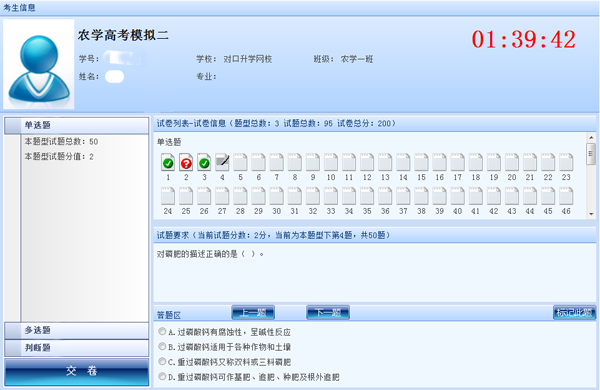600x390 pixels.
Task: Choose answer D 重过磷酸钙可作基肥
Action: (162, 376)
